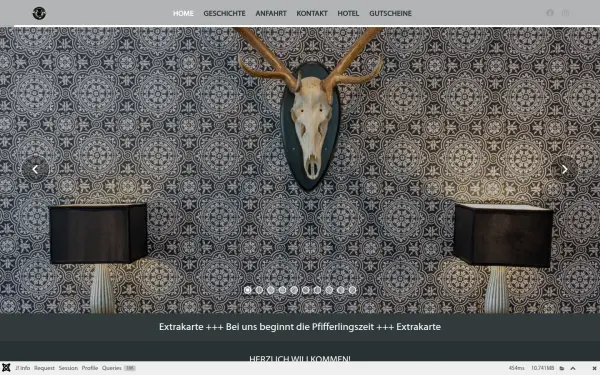Click the Joomla debug bar logo
The height and width of the screenshot is (375, 600).
[6, 368]
